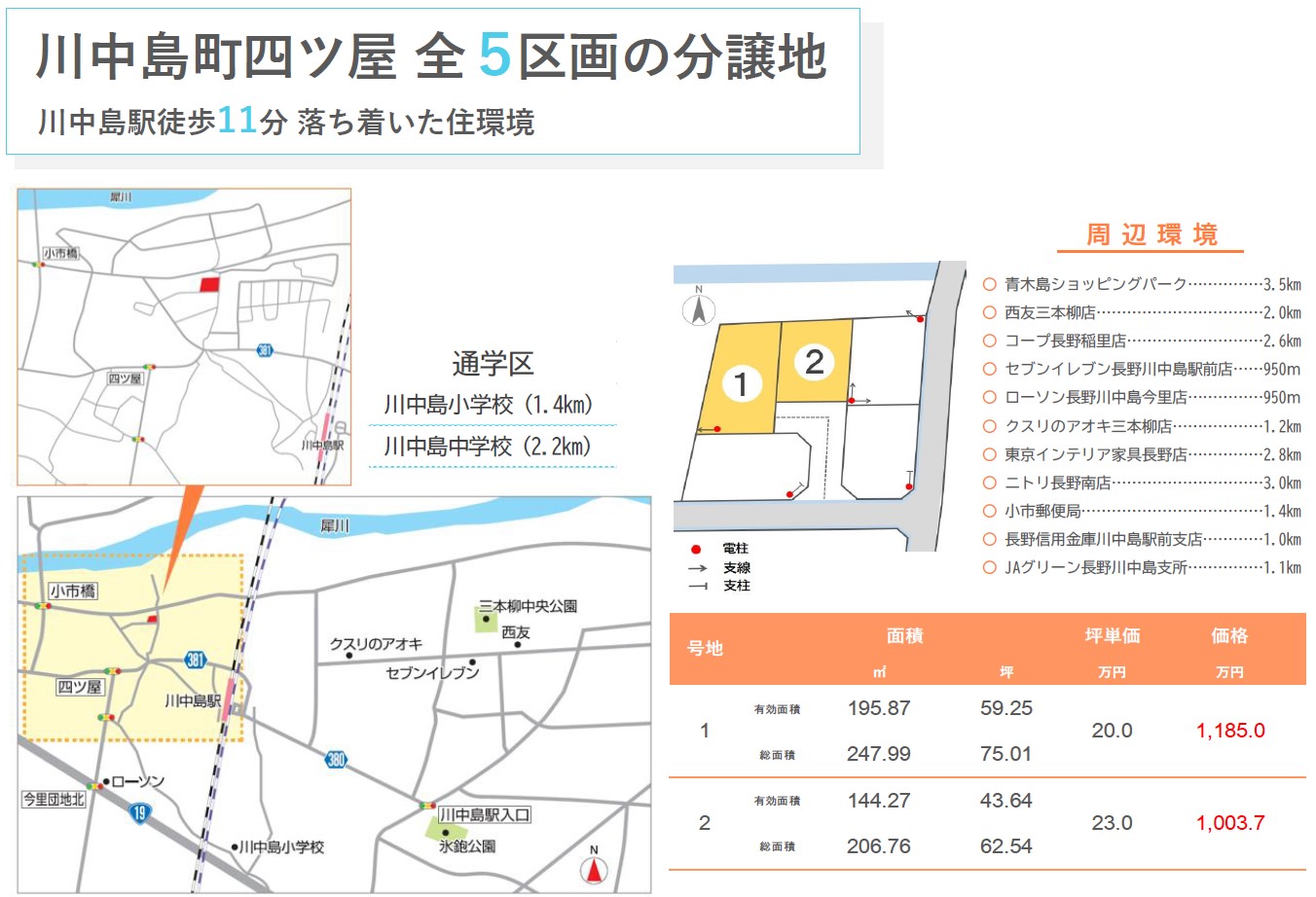Click 川中島中学校（2.2km） school text
This screenshot has height=897, width=1316.
pyautogui.click(x=489, y=447)
